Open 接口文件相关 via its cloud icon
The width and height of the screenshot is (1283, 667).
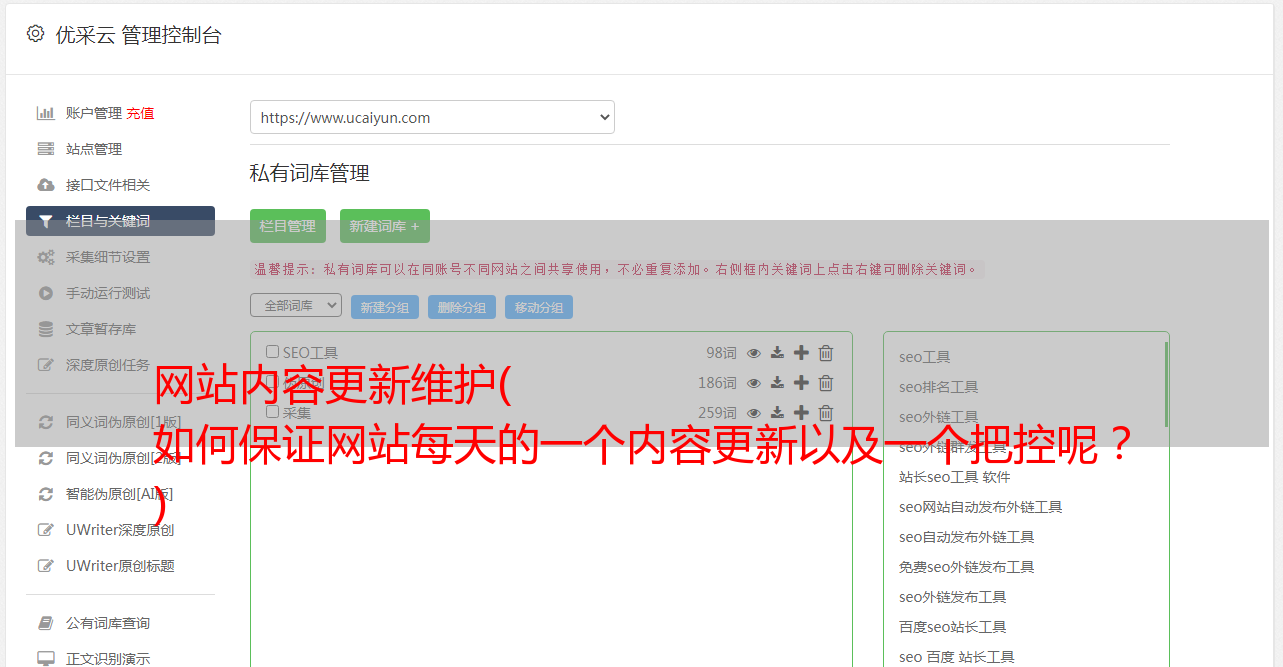[x=46, y=185]
